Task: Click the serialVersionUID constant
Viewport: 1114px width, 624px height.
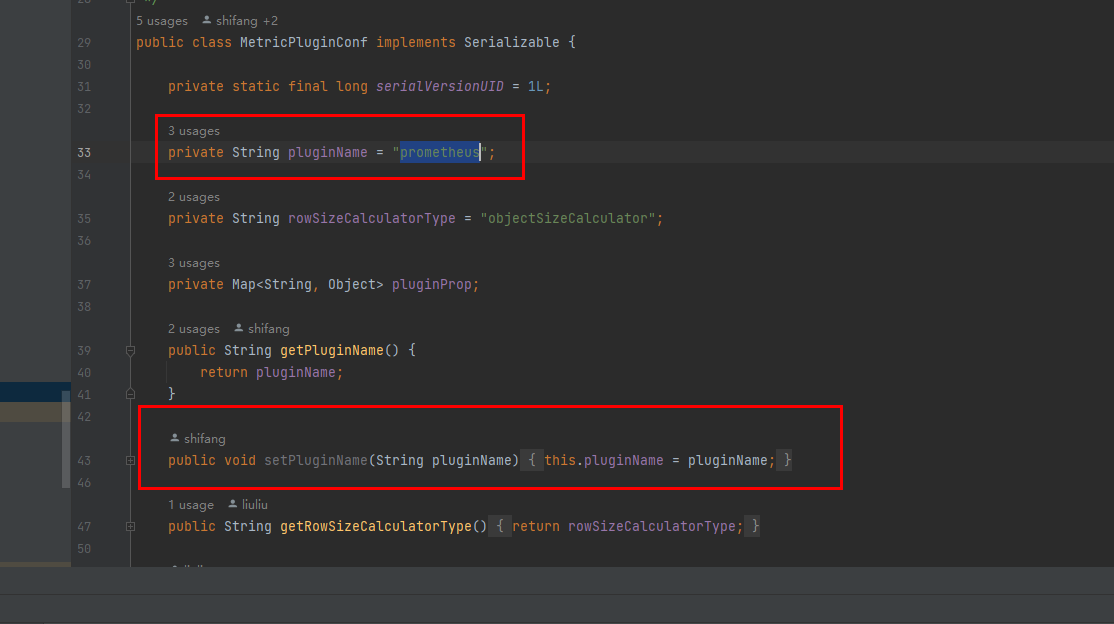Action: click(440, 87)
